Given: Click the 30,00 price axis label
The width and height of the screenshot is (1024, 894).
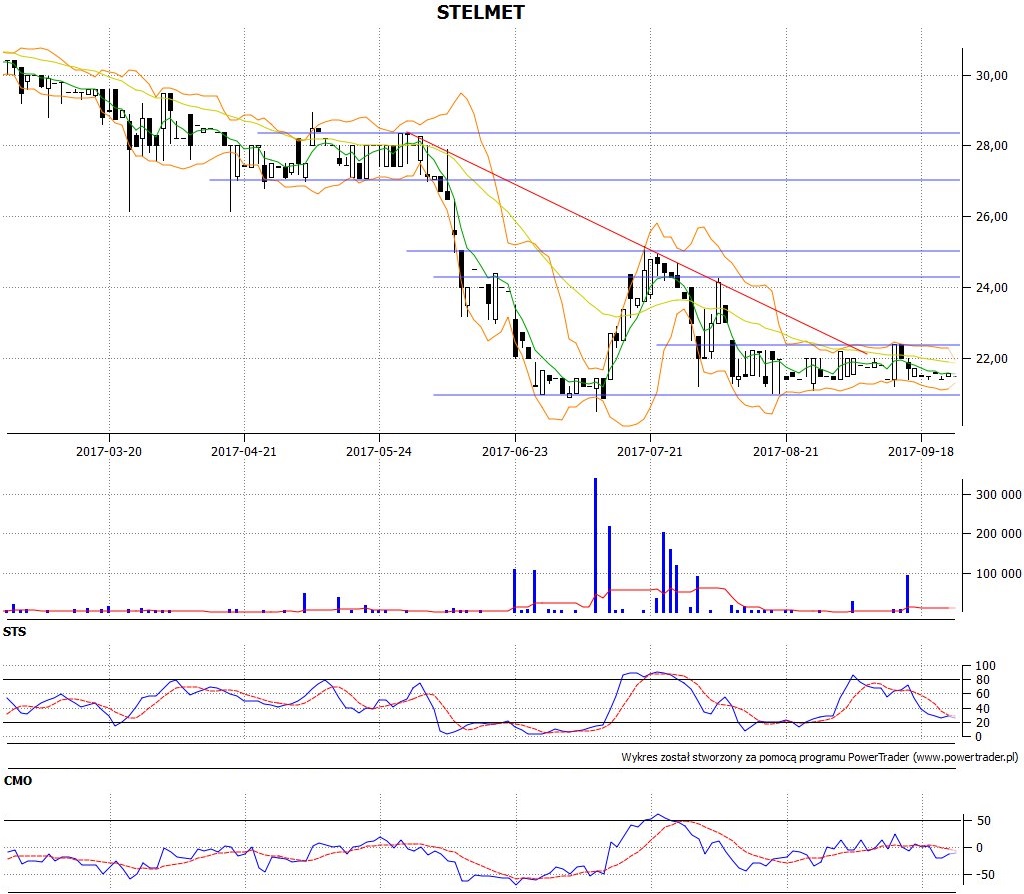Looking at the screenshot, I should tap(991, 76).
